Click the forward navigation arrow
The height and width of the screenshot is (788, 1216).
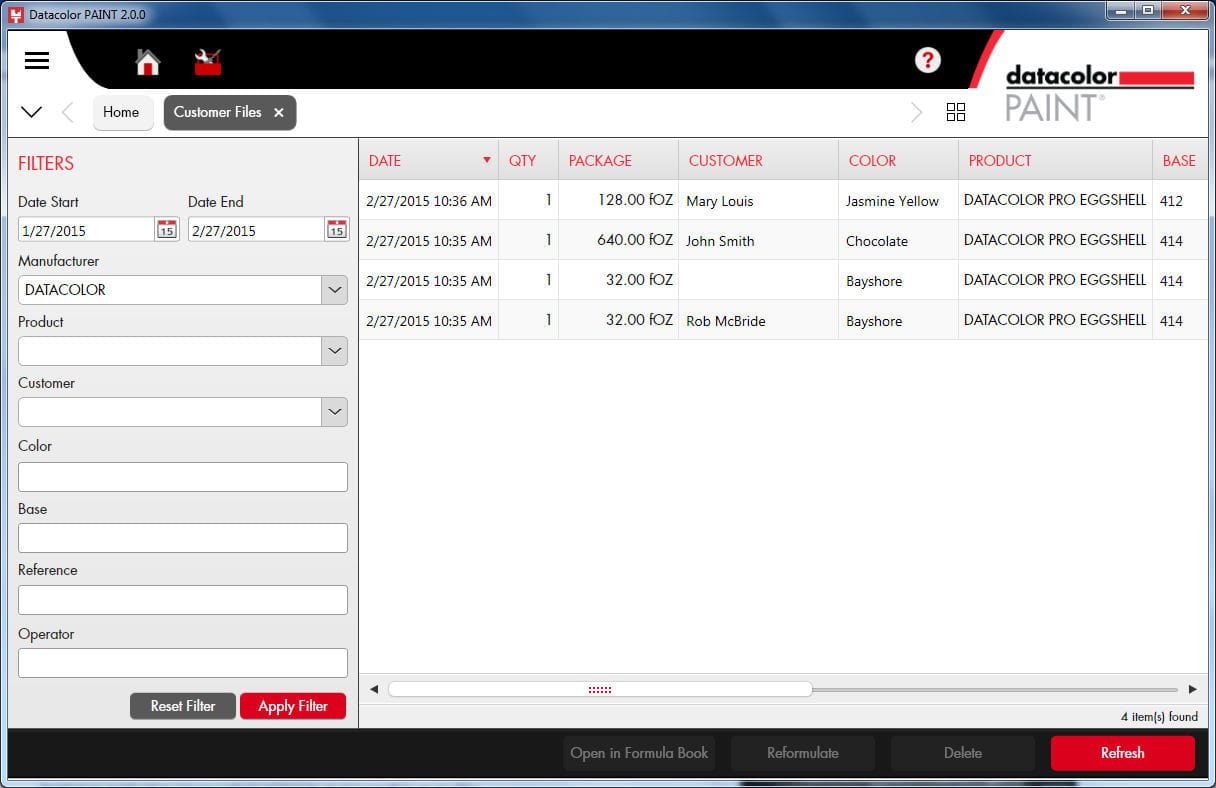(x=916, y=112)
